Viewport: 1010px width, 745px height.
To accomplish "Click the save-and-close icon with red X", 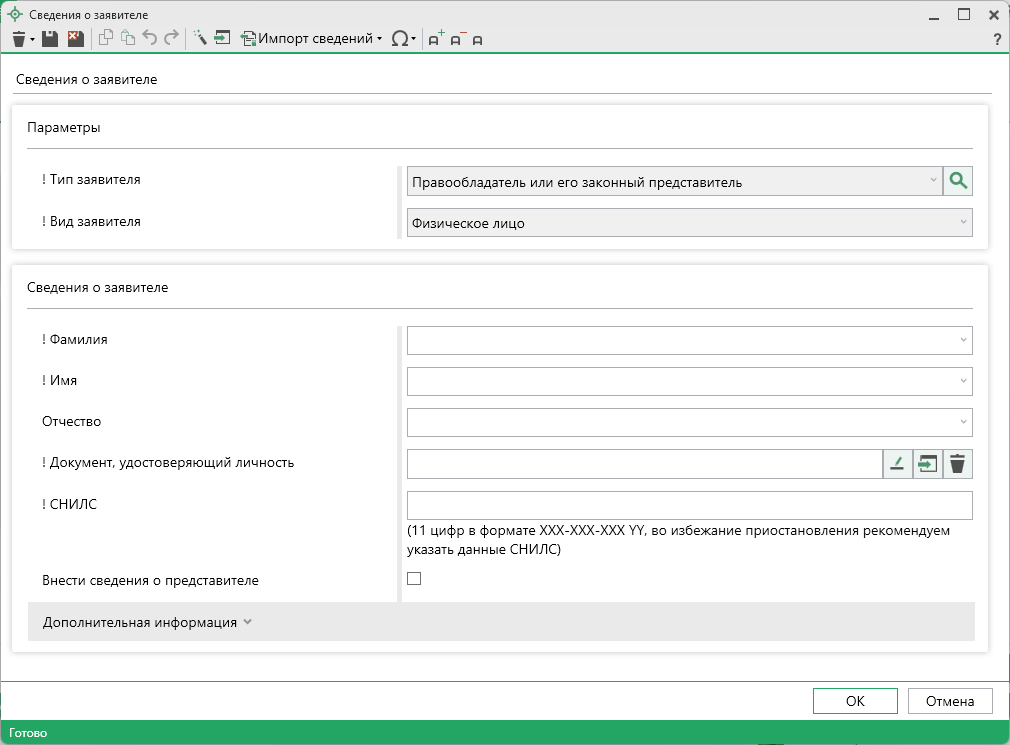I will point(75,39).
